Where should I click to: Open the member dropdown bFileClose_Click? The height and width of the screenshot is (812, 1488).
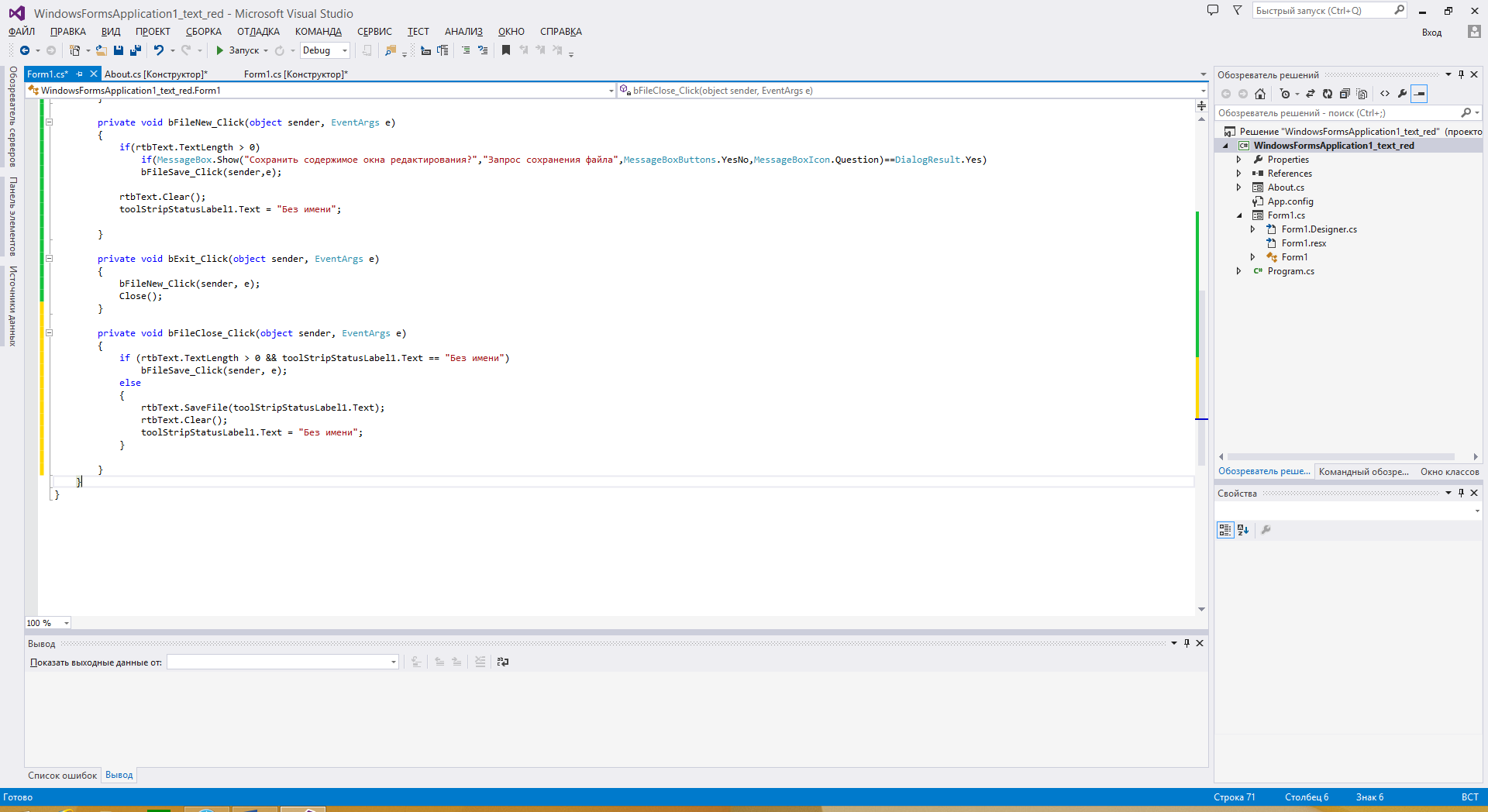pyautogui.click(x=912, y=91)
